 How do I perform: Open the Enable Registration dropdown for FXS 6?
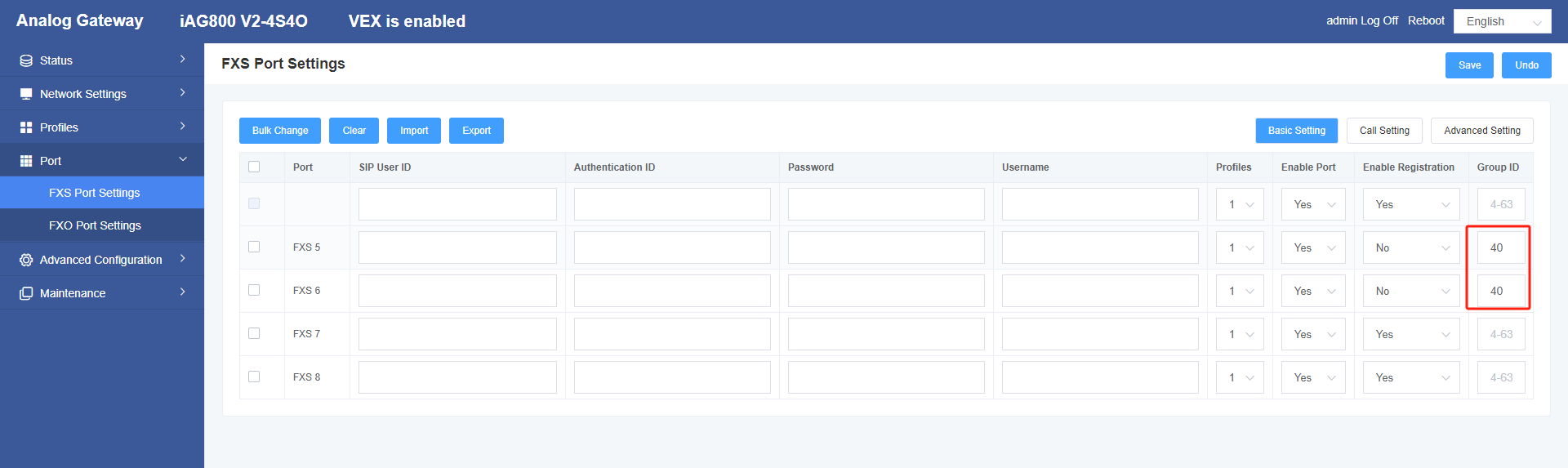(x=1411, y=291)
